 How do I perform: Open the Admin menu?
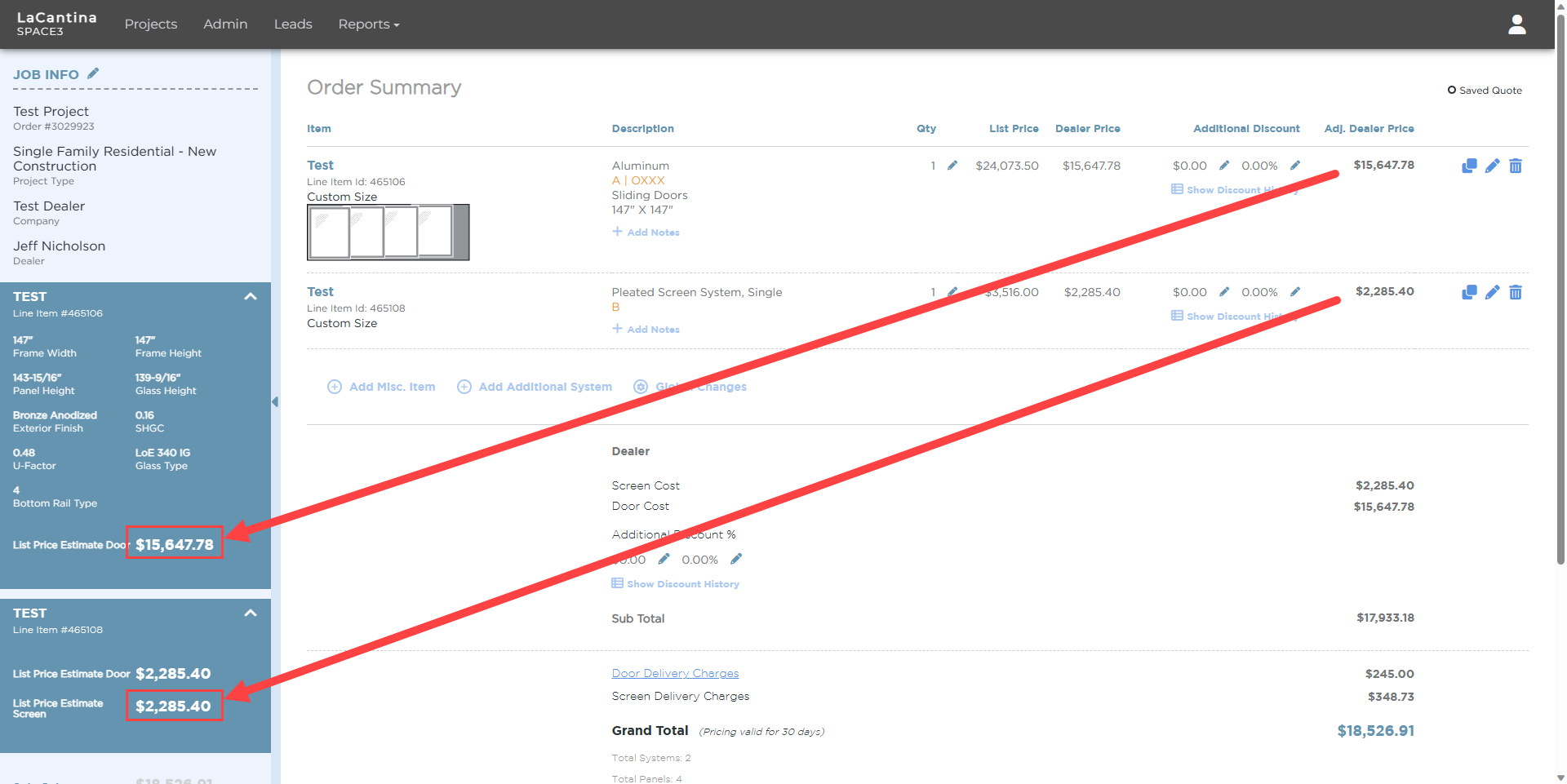point(225,24)
